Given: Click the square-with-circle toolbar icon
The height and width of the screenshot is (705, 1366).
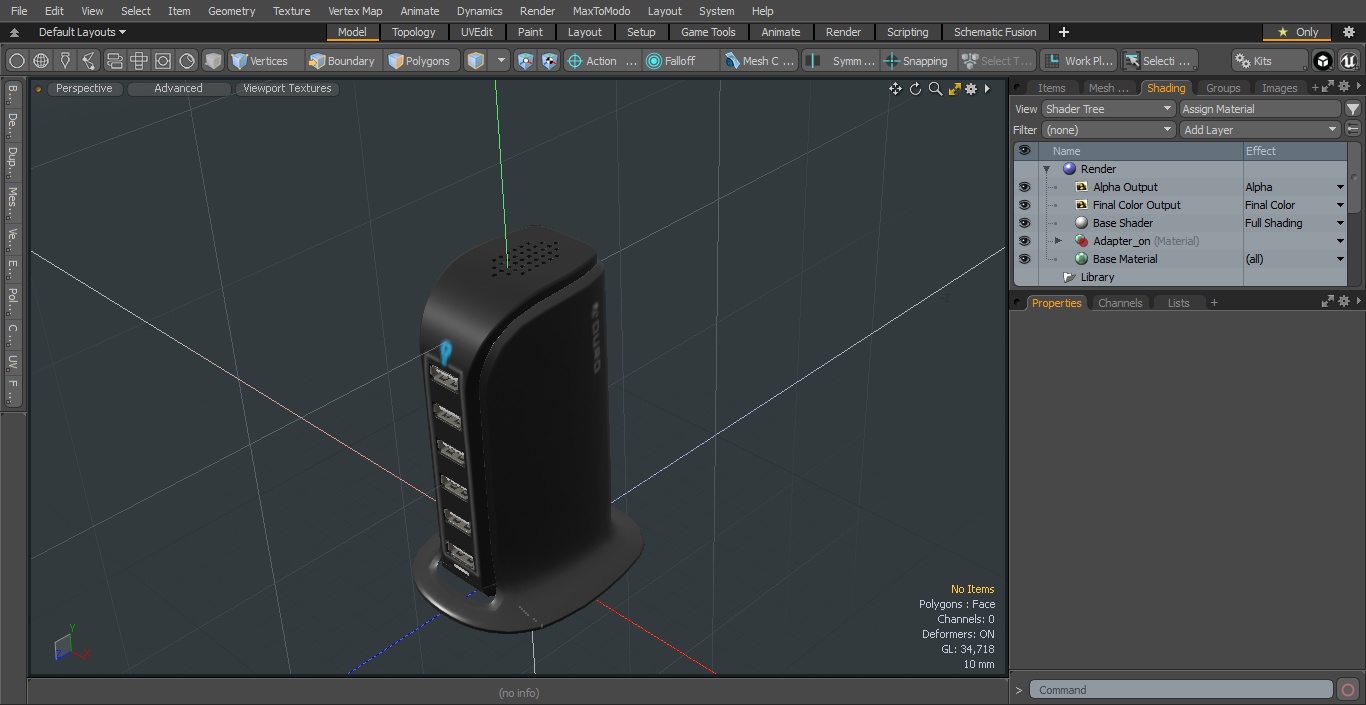Looking at the screenshot, I should coord(163,61).
